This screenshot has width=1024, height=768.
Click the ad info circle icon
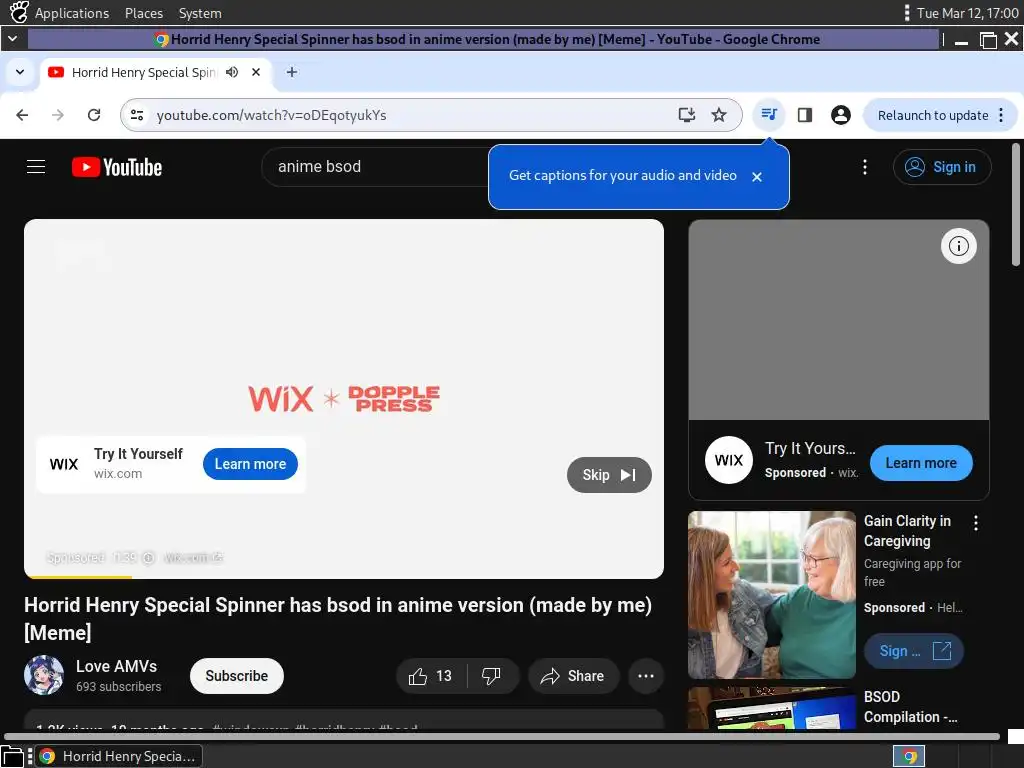[959, 246]
